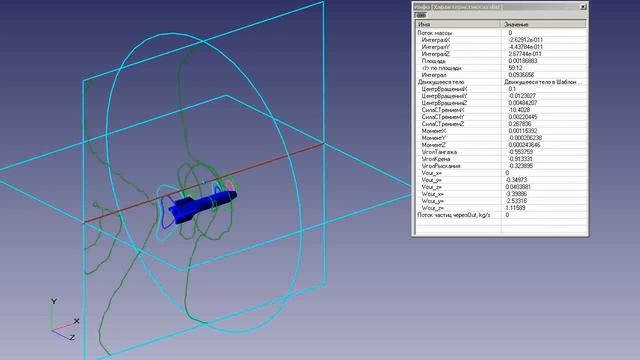
Task: Select the 'СилаСТрениемZ' row
Action: (501, 124)
